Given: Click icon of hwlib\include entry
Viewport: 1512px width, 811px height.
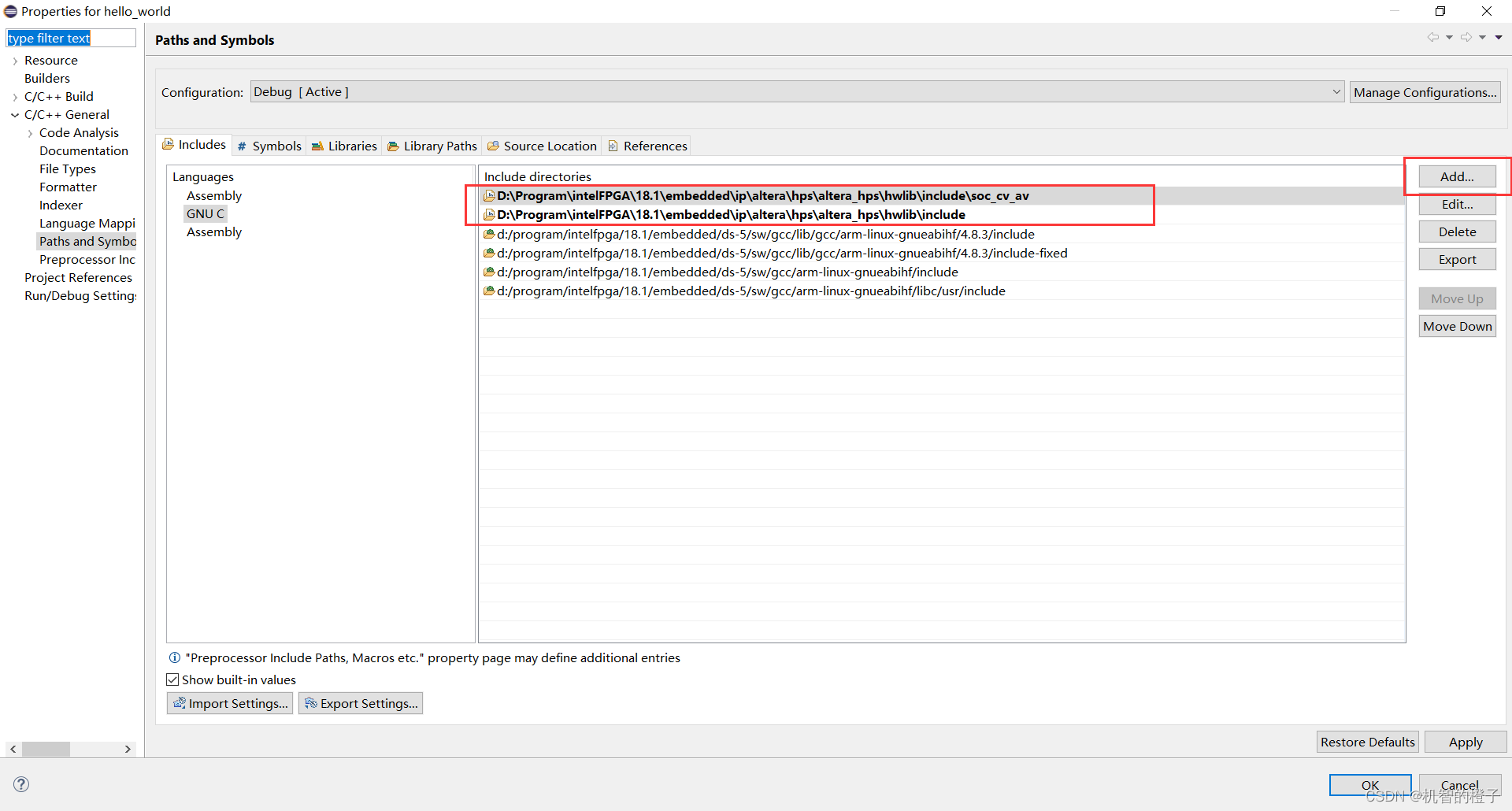Looking at the screenshot, I should tap(489, 214).
